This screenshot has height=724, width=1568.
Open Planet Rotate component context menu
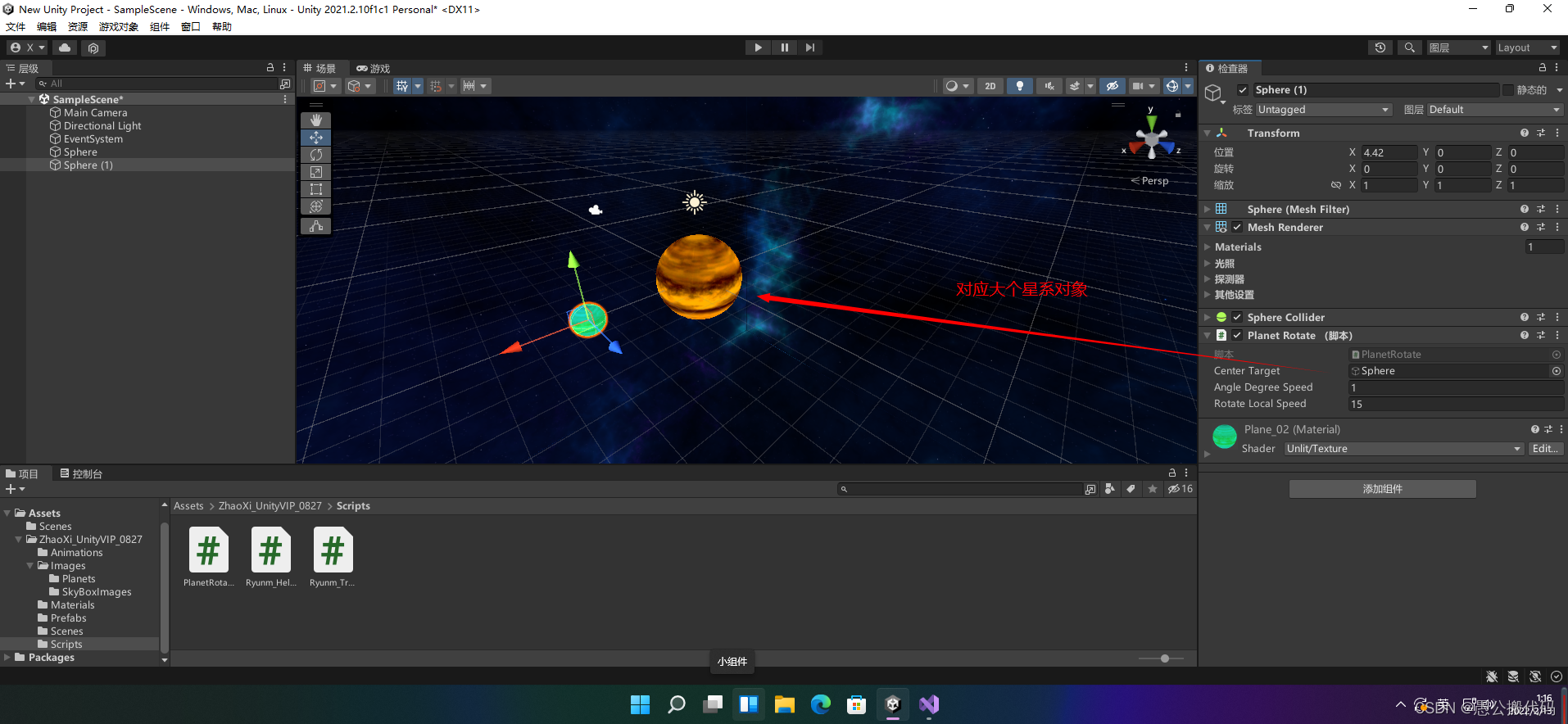(1557, 335)
